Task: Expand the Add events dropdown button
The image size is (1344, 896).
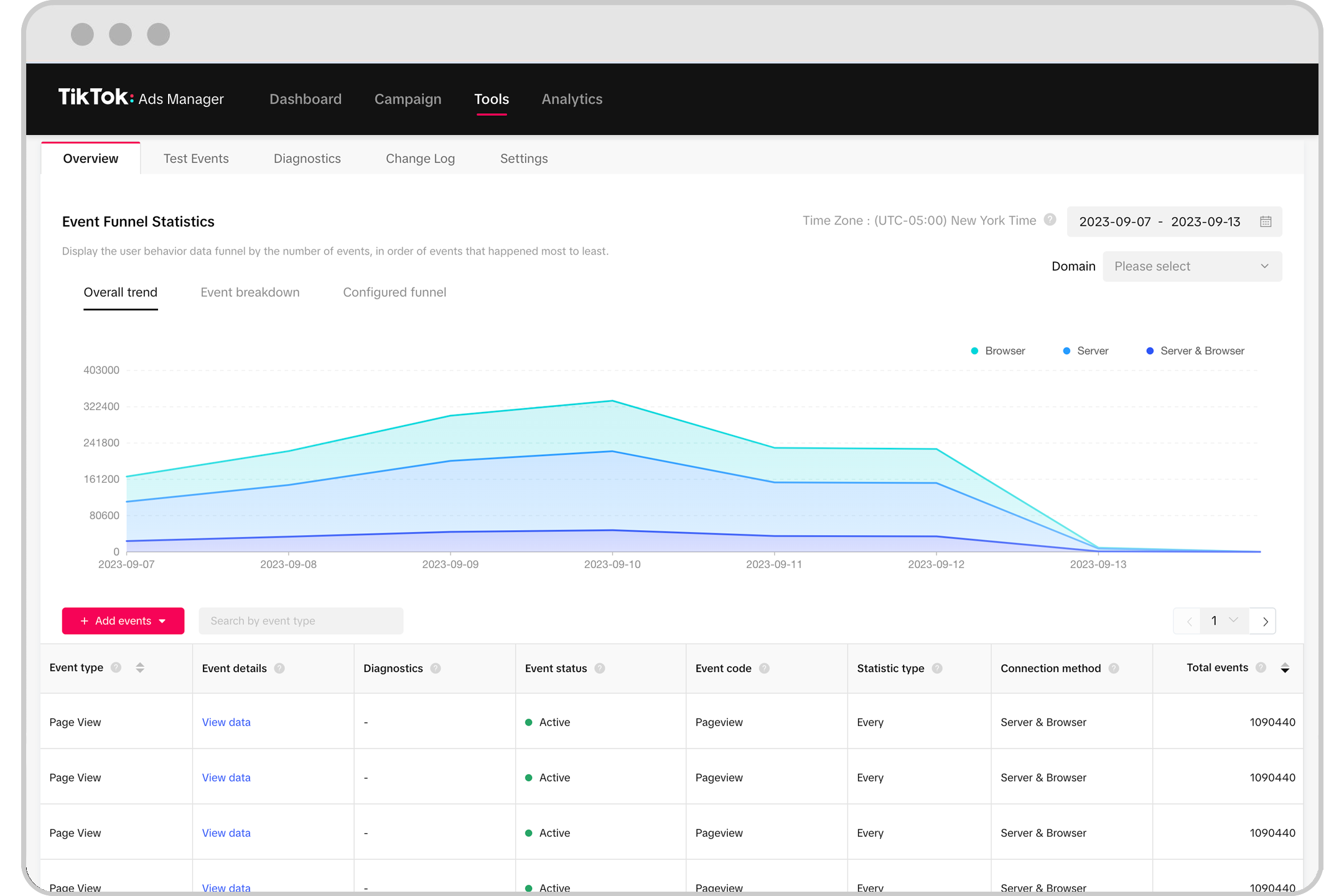Action: click(164, 621)
